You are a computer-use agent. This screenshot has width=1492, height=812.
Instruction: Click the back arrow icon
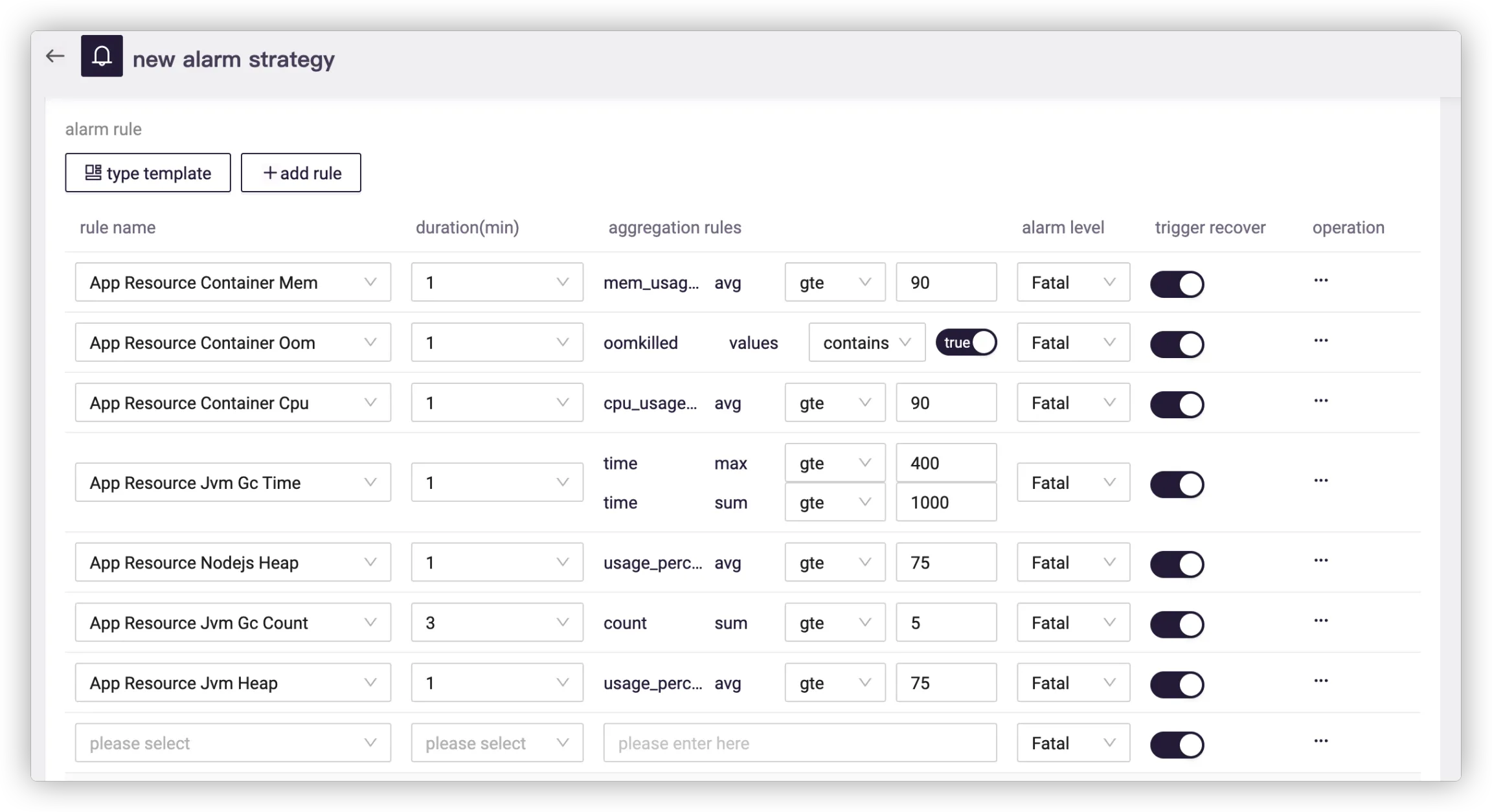(55, 56)
